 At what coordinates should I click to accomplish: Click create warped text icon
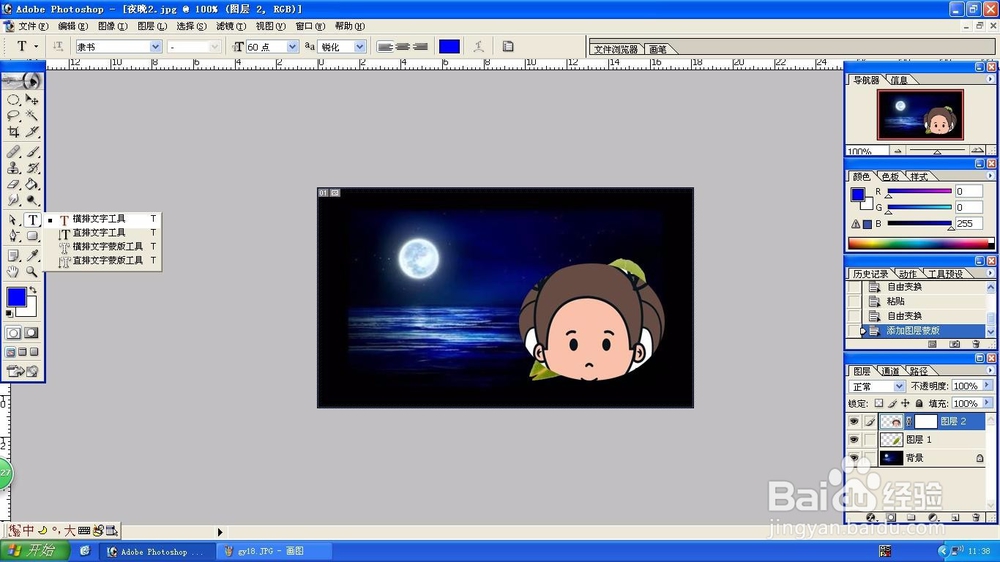(x=478, y=46)
